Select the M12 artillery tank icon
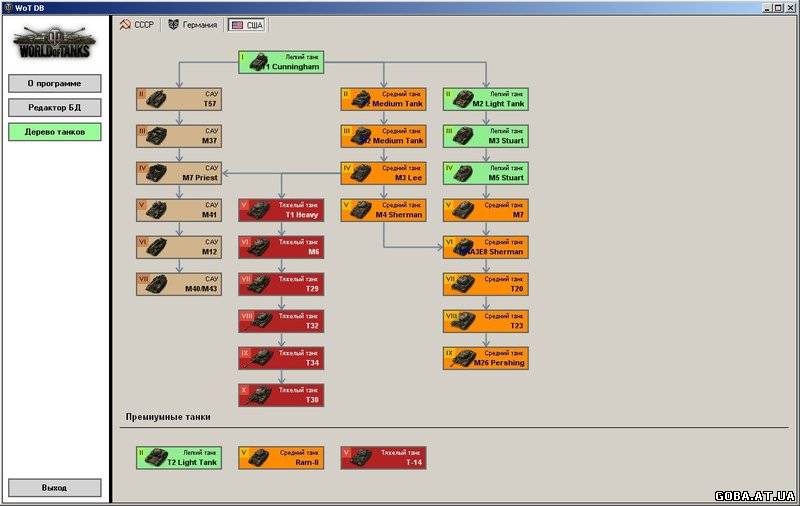Viewport: 800px width, 506px height. [156, 247]
